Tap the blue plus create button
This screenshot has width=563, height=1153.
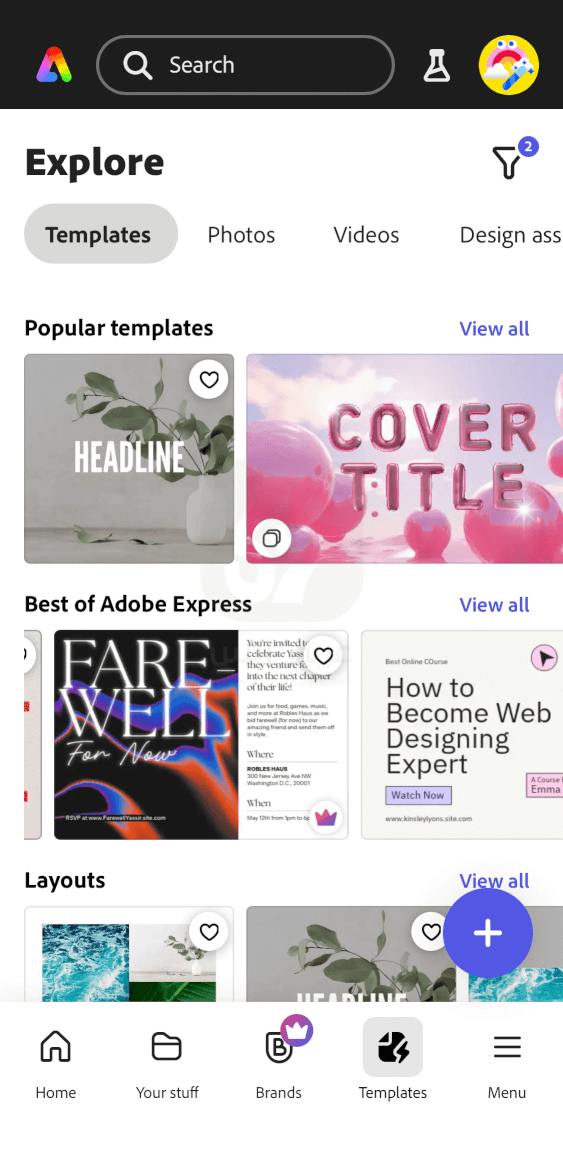[x=488, y=932]
